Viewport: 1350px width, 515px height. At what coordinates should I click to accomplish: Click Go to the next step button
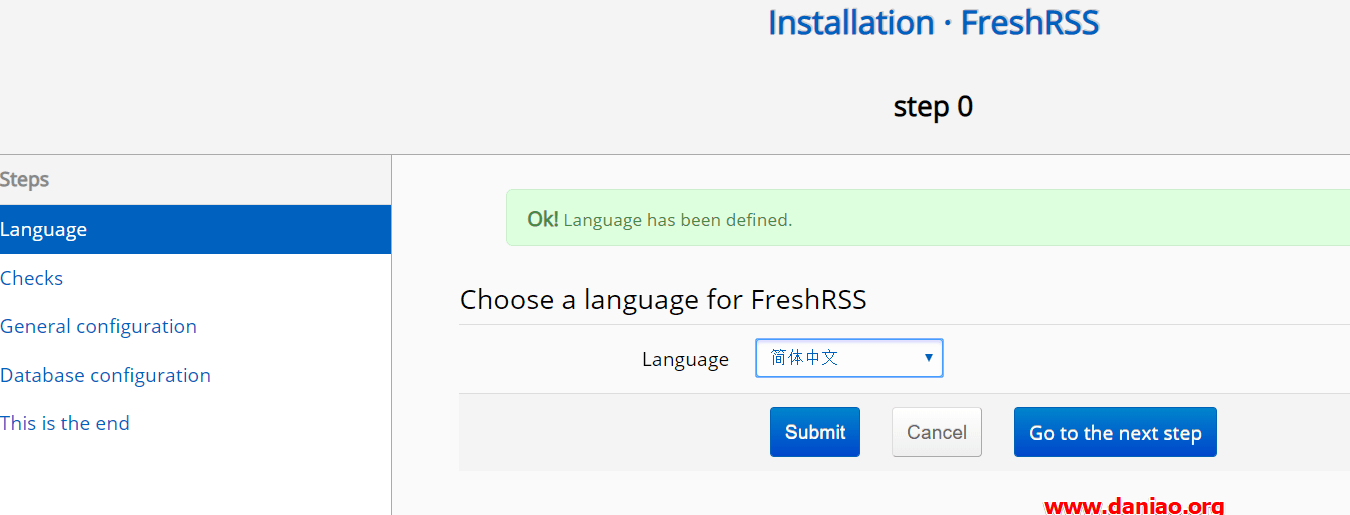pyautogui.click(x=1115, y=432)
